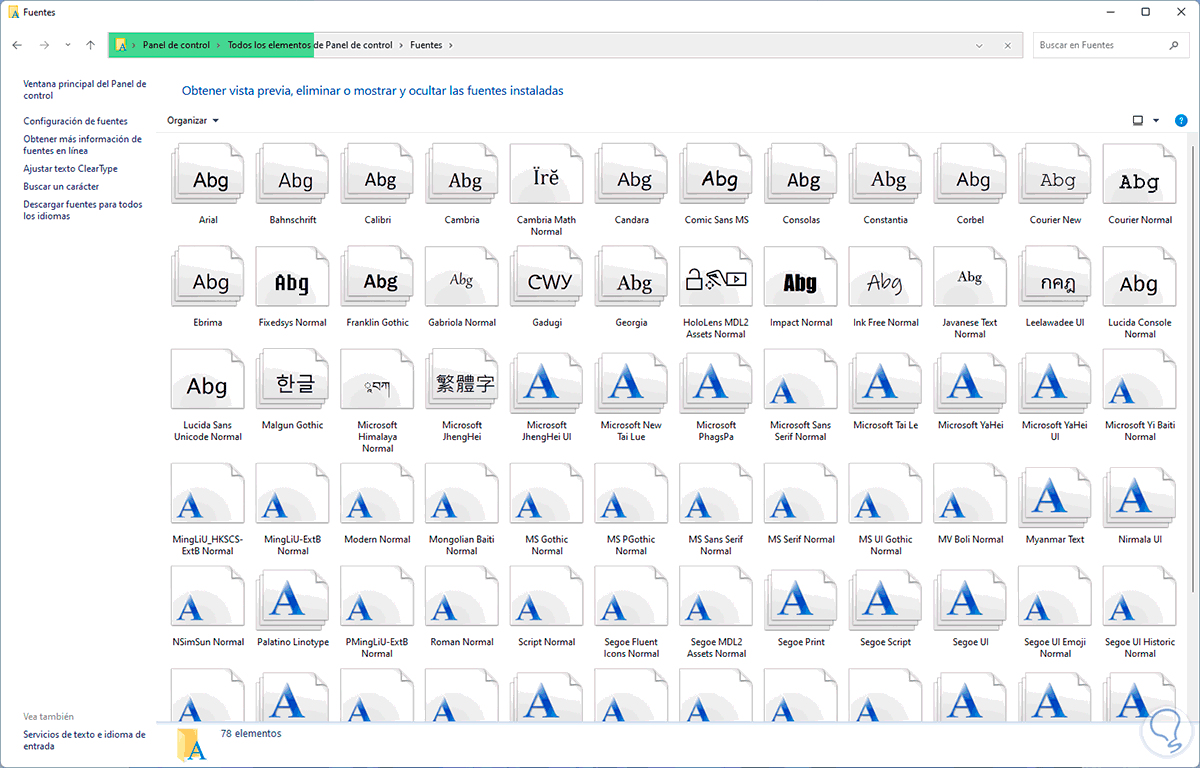The height and width of the screenshot is (768, 1200).
Task: Select the Segoe Print font
Action: point(801,599)
